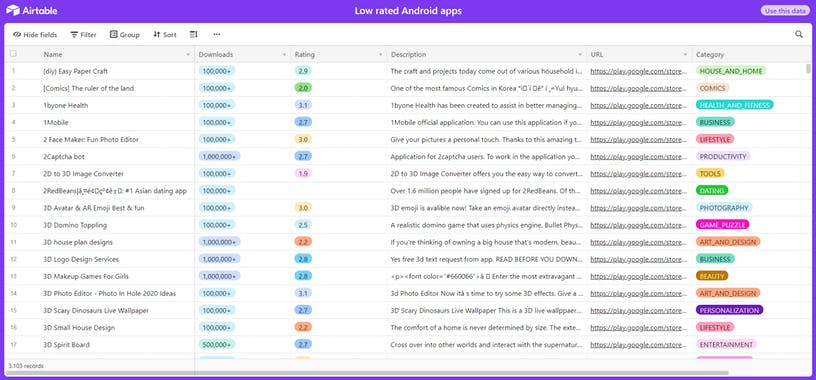
Task: Click the vertical scrollbar handle
Action: 808,69
